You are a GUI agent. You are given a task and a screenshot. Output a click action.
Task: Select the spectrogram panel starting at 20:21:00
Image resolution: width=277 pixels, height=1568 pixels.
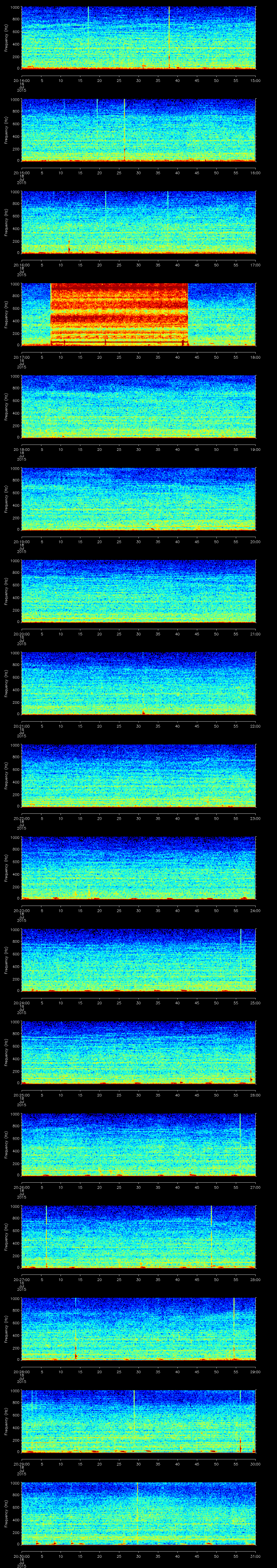click(138, 683)
